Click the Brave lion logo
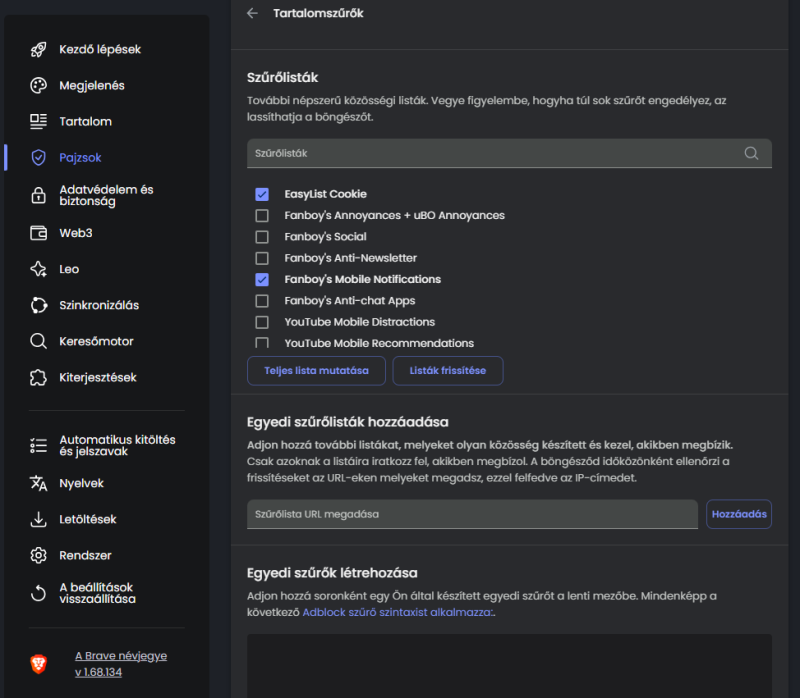 click(x=38, y=664)
